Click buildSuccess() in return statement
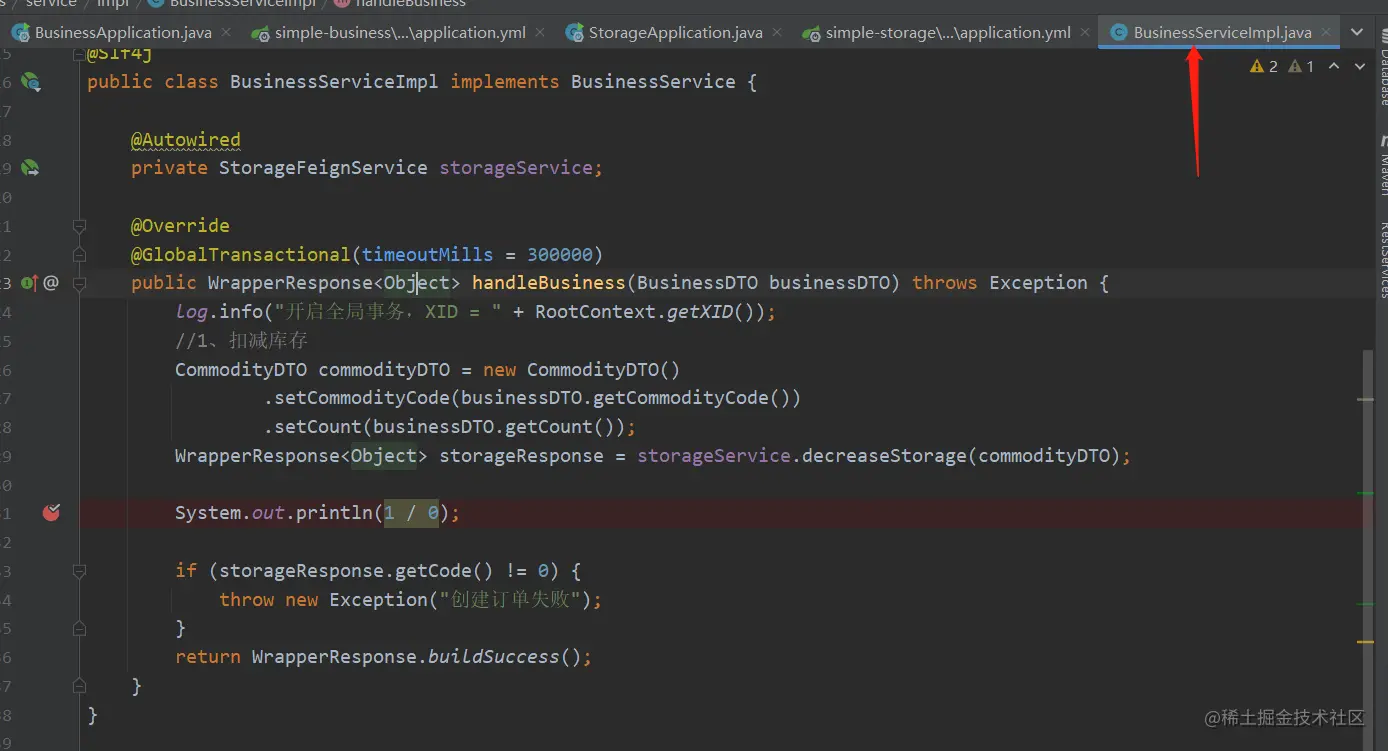Screen dimensions: 1388x751 tap(504, 657)
